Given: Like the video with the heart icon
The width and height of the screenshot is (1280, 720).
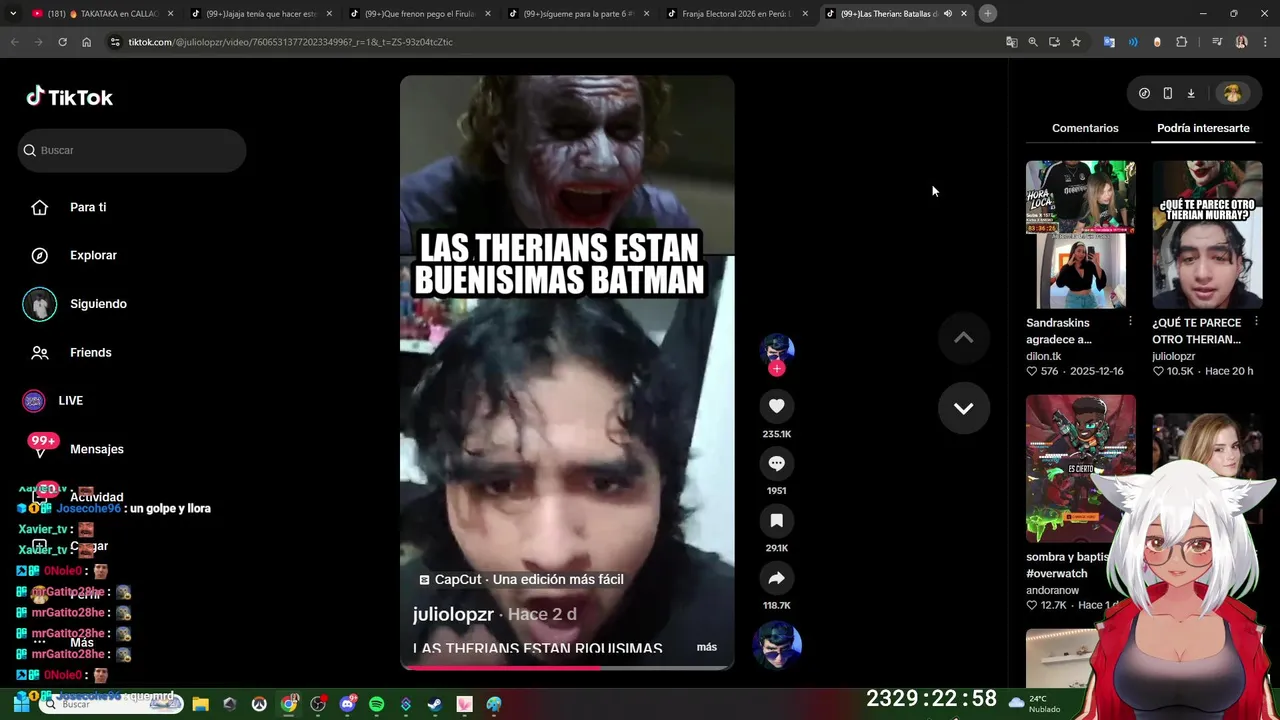Looking at the screenshot, I should click(x=777, y=406).
